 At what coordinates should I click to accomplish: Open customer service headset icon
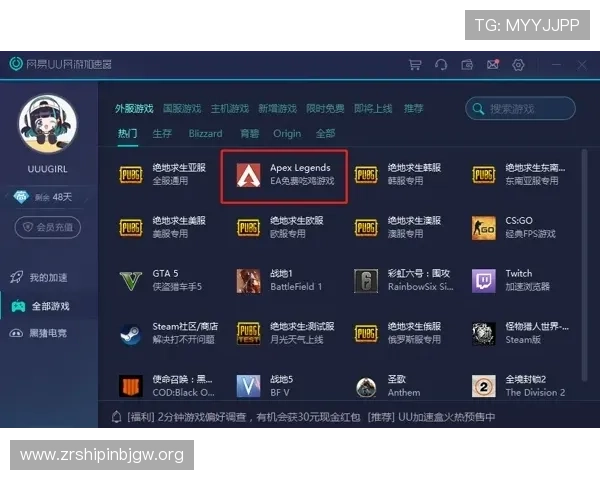[x=441, y=65]
